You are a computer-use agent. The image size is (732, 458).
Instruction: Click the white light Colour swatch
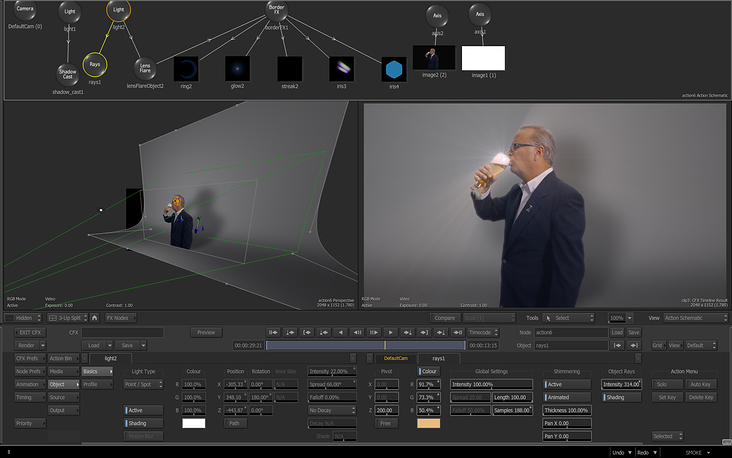pos(193,423)
